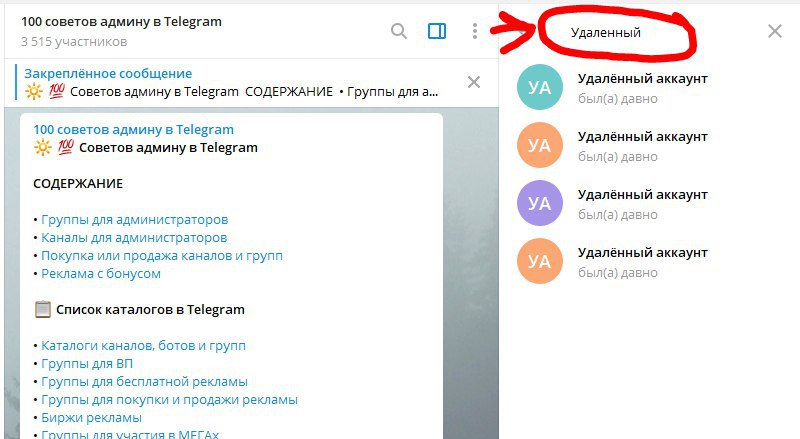The width and height of the screenshot is (800, 439).
Task: Open link 'Группы для покупки и продажи рекламы'
Action: (x=169, y=400)
